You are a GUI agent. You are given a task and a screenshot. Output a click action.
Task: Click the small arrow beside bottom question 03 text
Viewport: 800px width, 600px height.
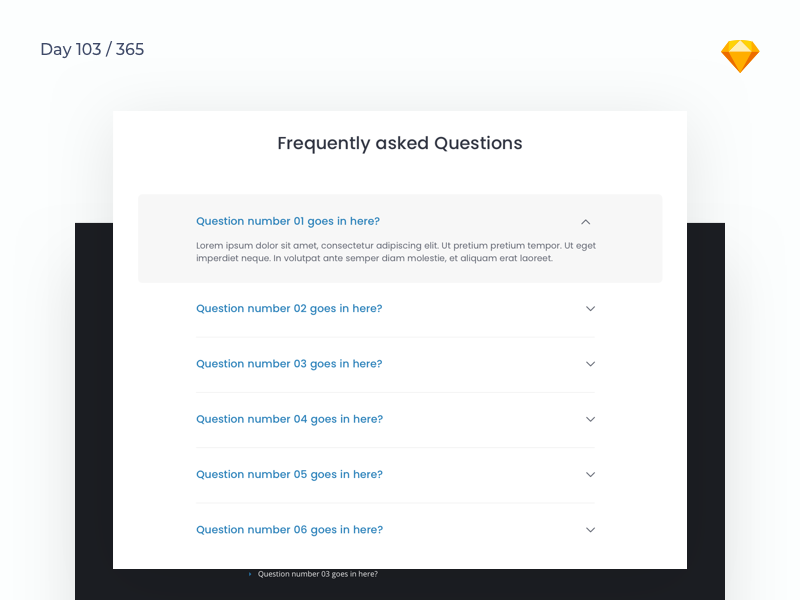[247, 573]
